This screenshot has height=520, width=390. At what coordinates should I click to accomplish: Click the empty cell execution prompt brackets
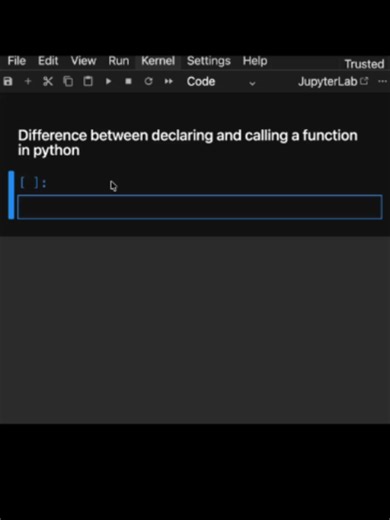pos(33,183)
